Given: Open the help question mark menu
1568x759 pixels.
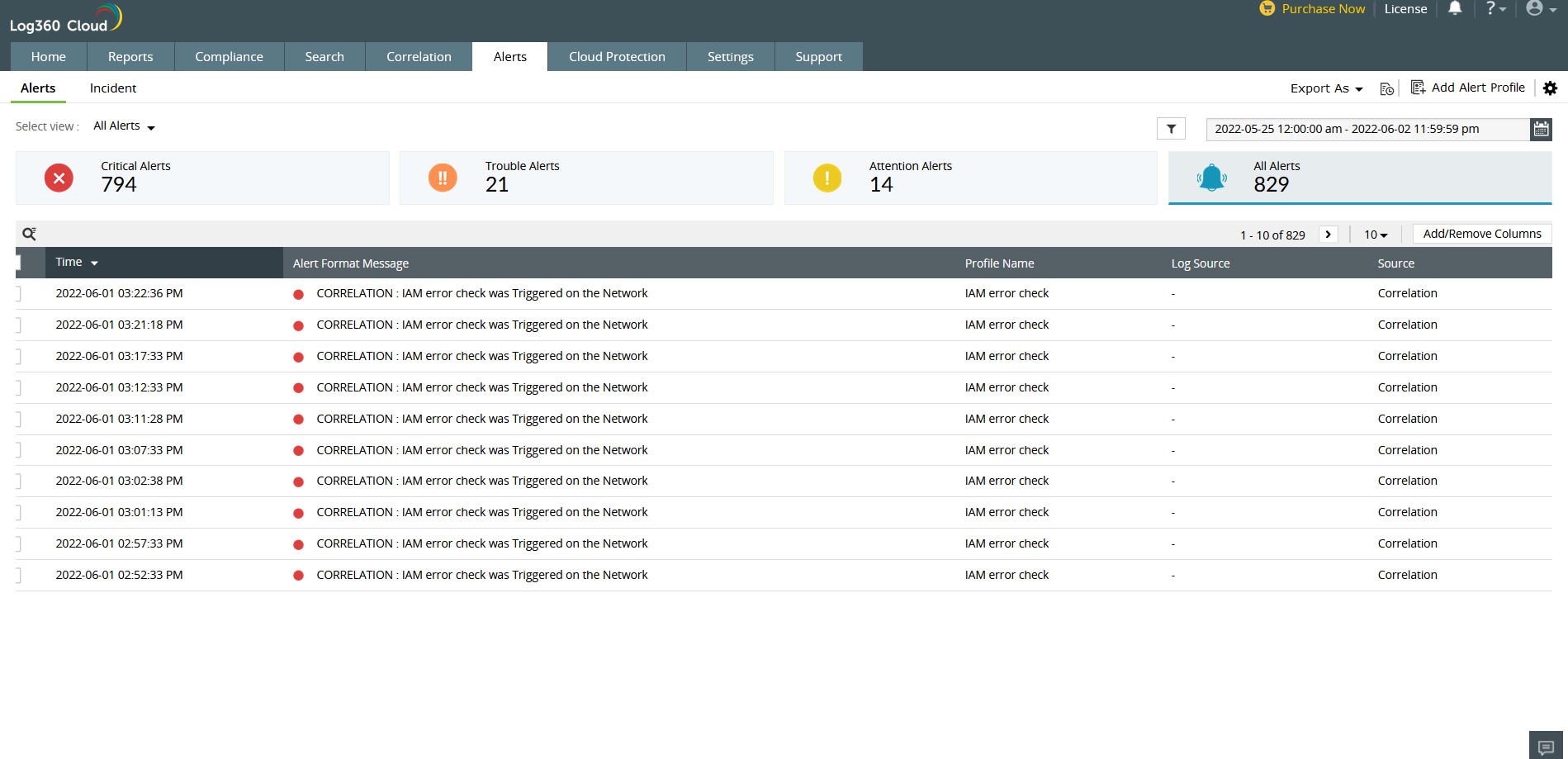Looking at the screenshot, I should [1495, 9].
